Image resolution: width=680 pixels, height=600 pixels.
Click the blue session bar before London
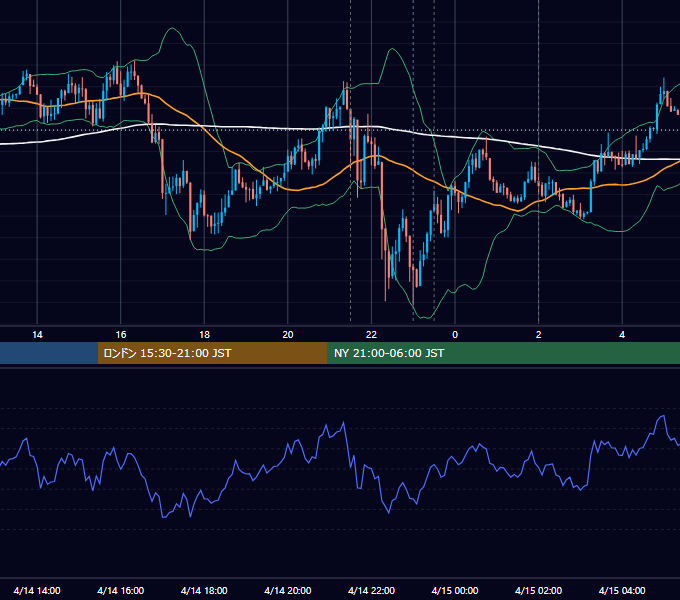[49, 353]
